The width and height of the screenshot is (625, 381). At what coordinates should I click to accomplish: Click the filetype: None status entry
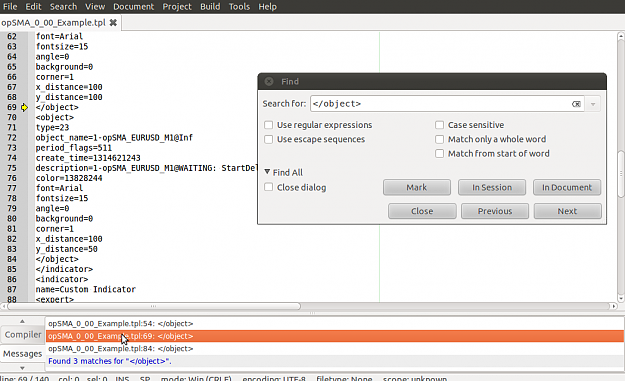click(x=344, y=378)
